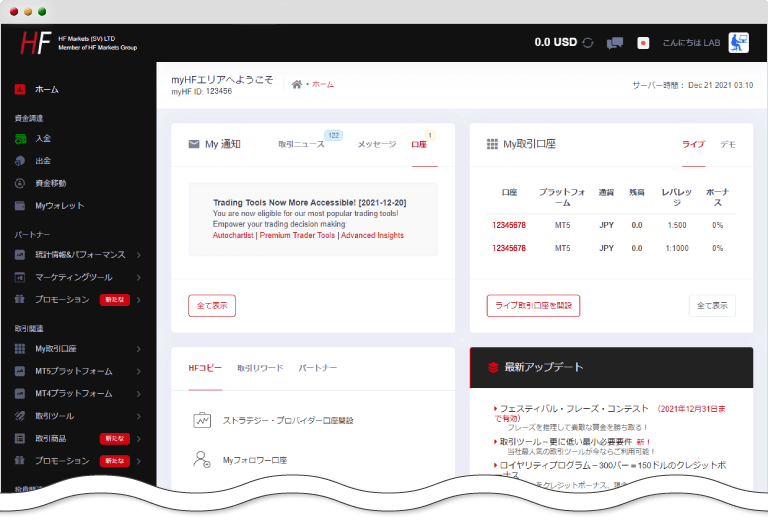Select the HFコピー tab
The height and width of the screenshot is (521, 768).
pyautogui.click(x=205, y=368)
